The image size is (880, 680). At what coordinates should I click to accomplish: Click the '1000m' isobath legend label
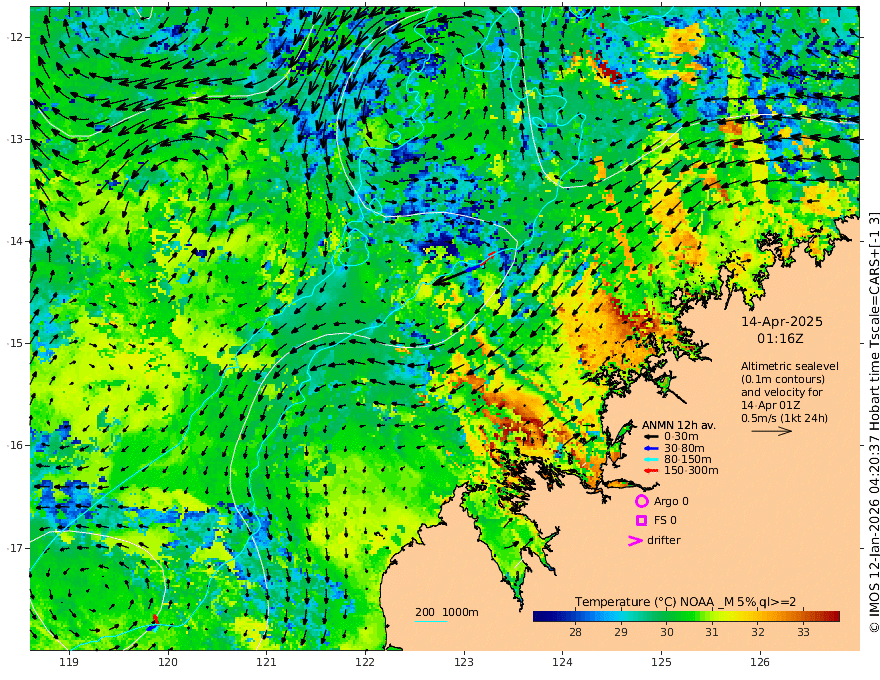click(x=460, y=612)
